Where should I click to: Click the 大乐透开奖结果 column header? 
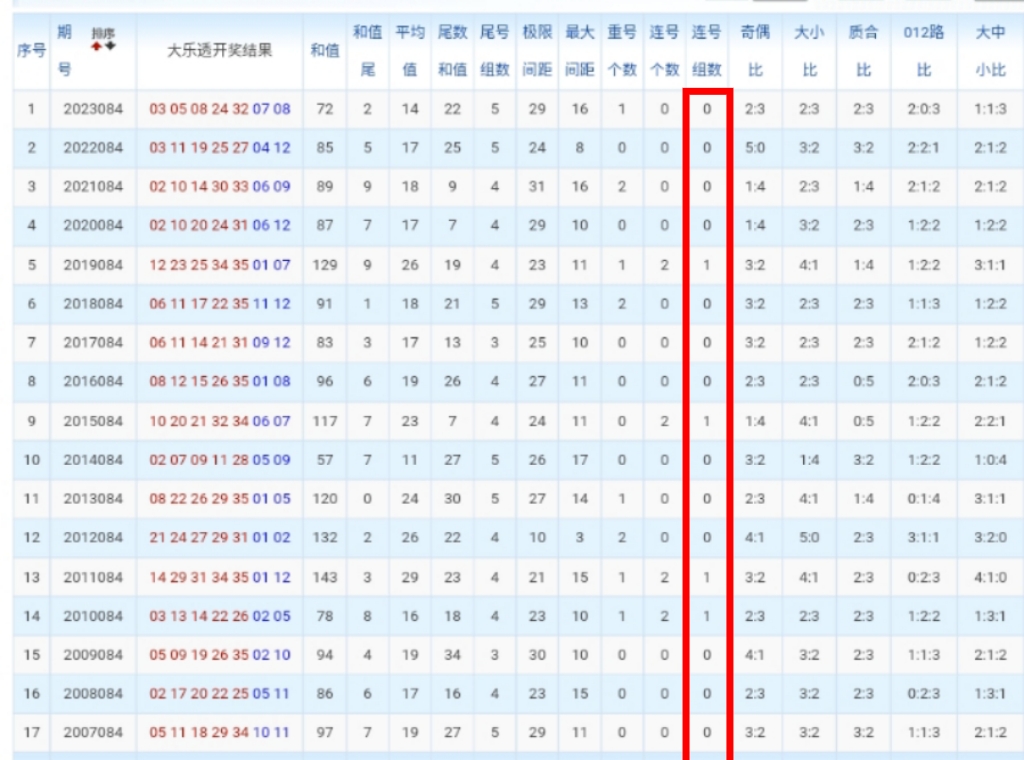tap(219, 50)
